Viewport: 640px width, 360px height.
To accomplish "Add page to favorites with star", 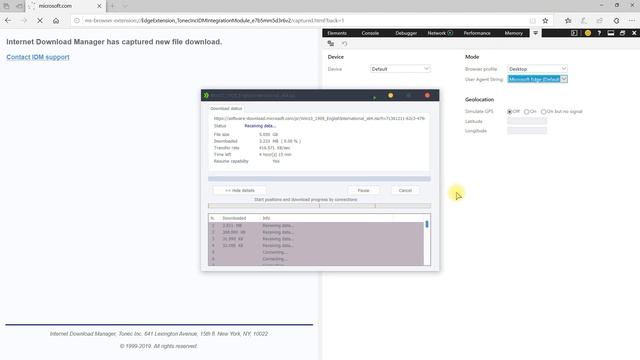I will click(545, 20).
